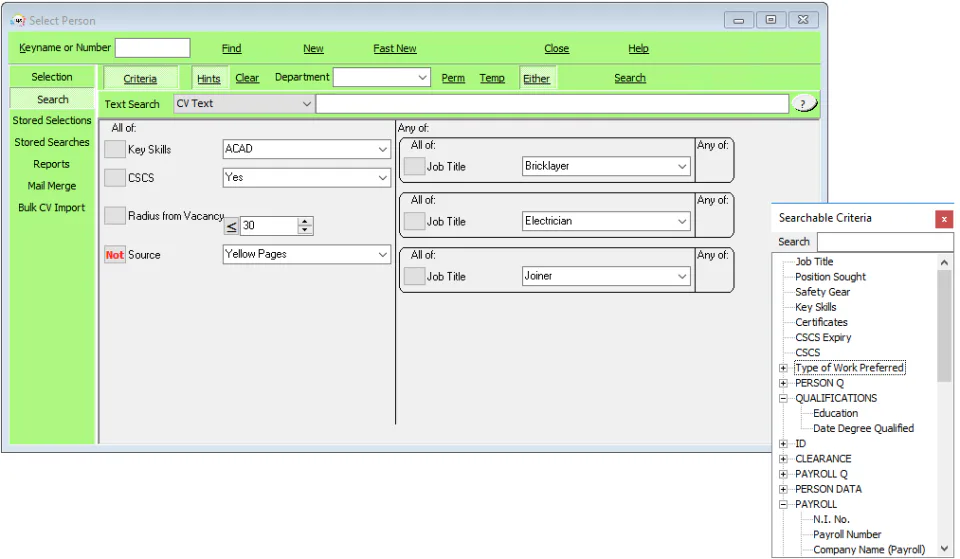Screen dimensions: 960x559
Task: Switch to the Criteria tab
Action: click(140, 78)
